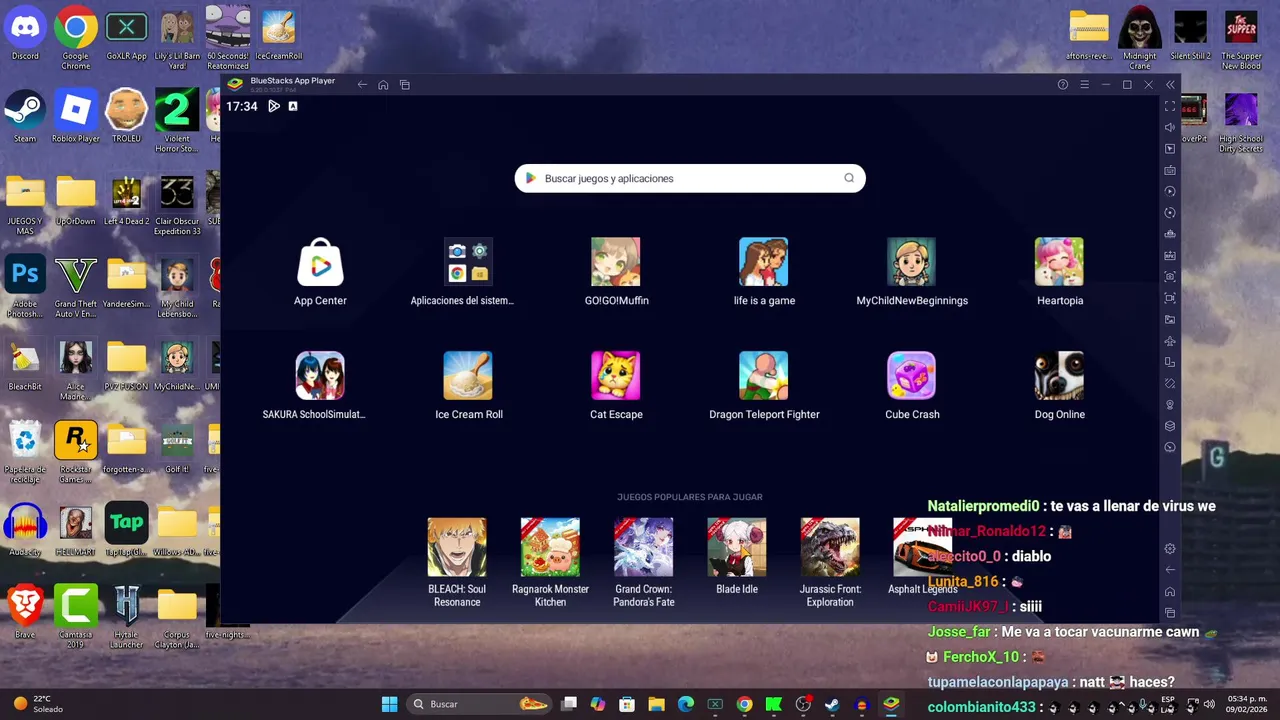
Task: Open the weather widget showing 22°C Soleado
Action: pos(37,704)
